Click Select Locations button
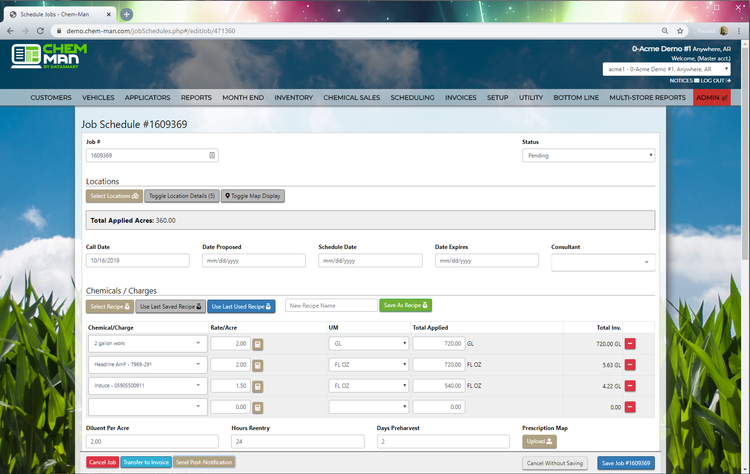Screen dimensions: 750x474 coord(114,196)
